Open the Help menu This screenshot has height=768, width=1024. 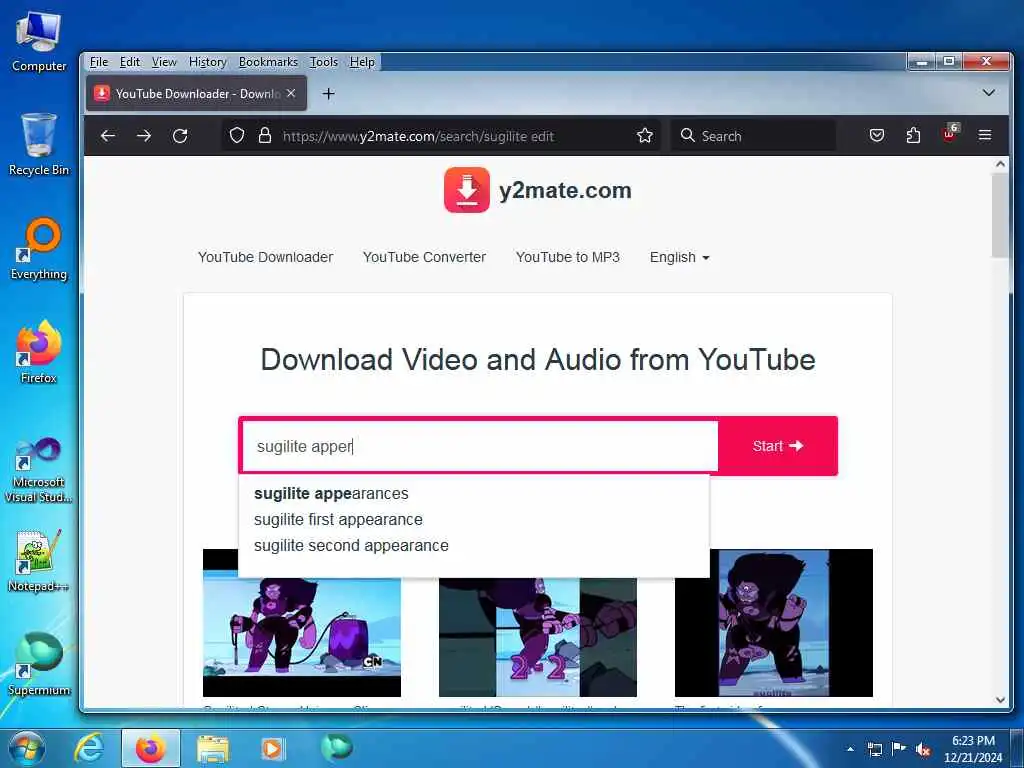click(362, 62)
